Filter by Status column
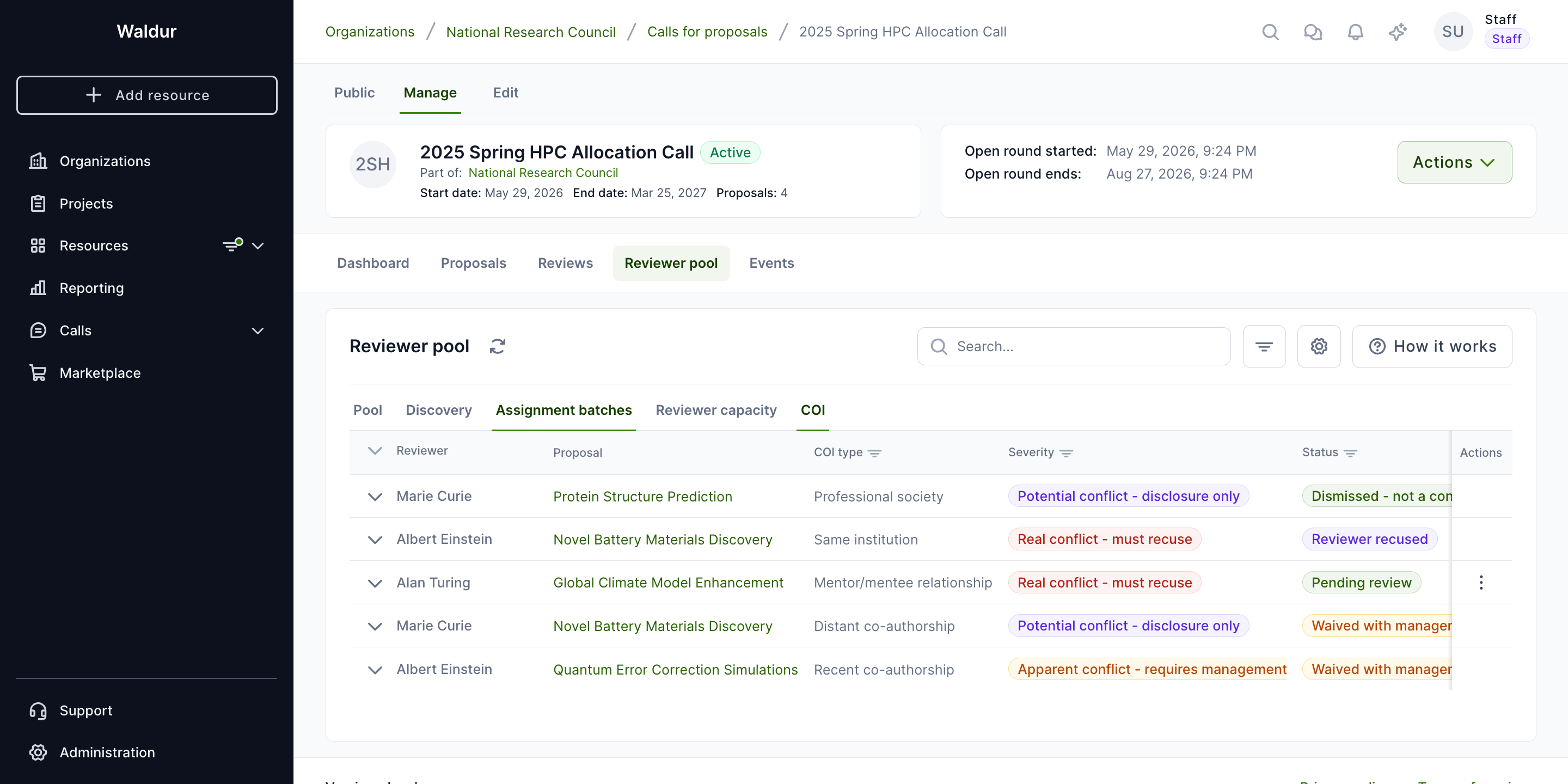The width and height of the screenshot is (1568, 784). [1350, 453]
